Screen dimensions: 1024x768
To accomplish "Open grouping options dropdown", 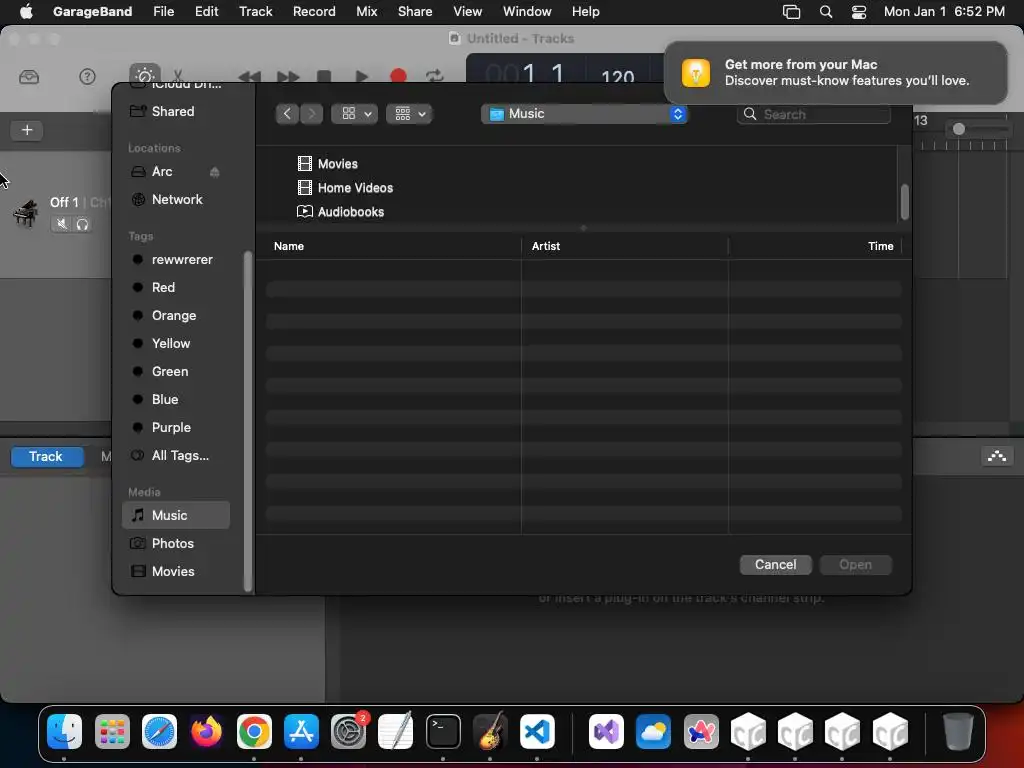I will pyautogui.click(x=409, y=114).
